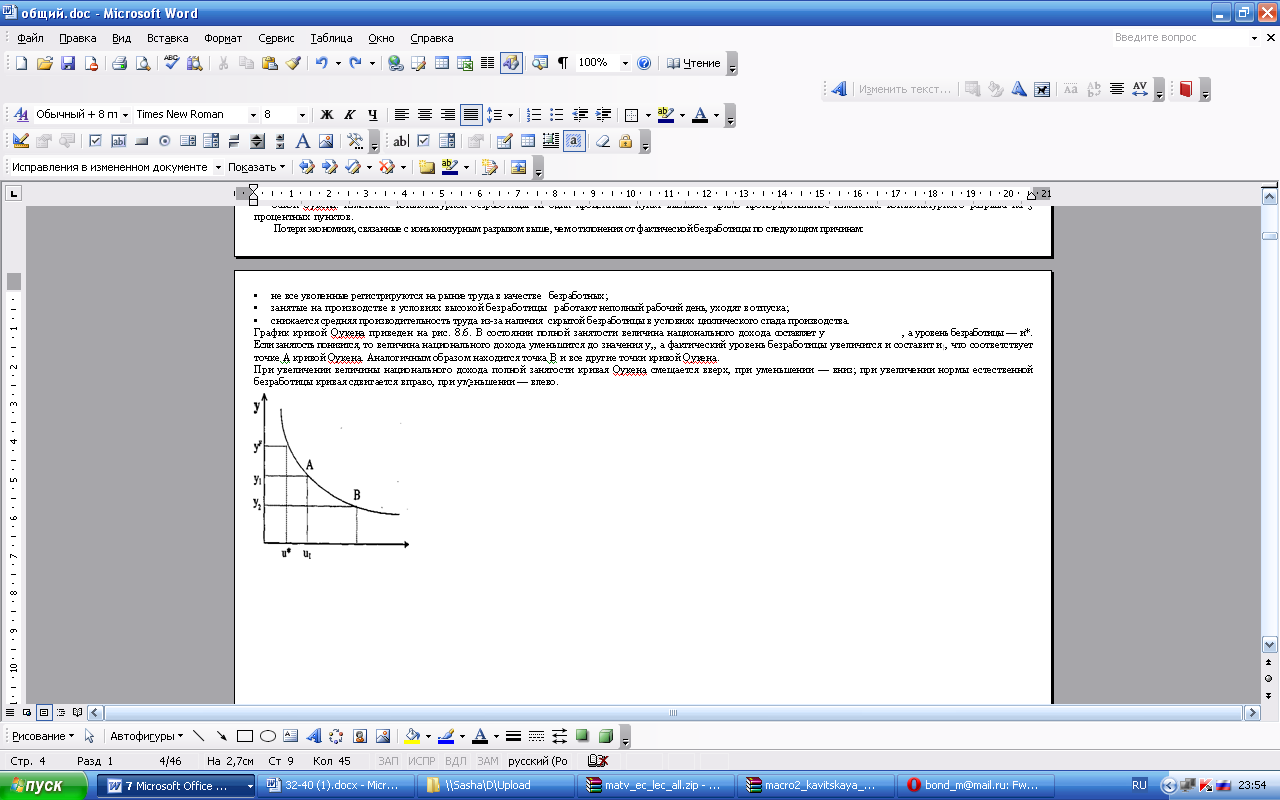Insert a table from standard toolbar
Image resolution: width=1280 pixels, height=800 pixels.
(x=441, y=63)
